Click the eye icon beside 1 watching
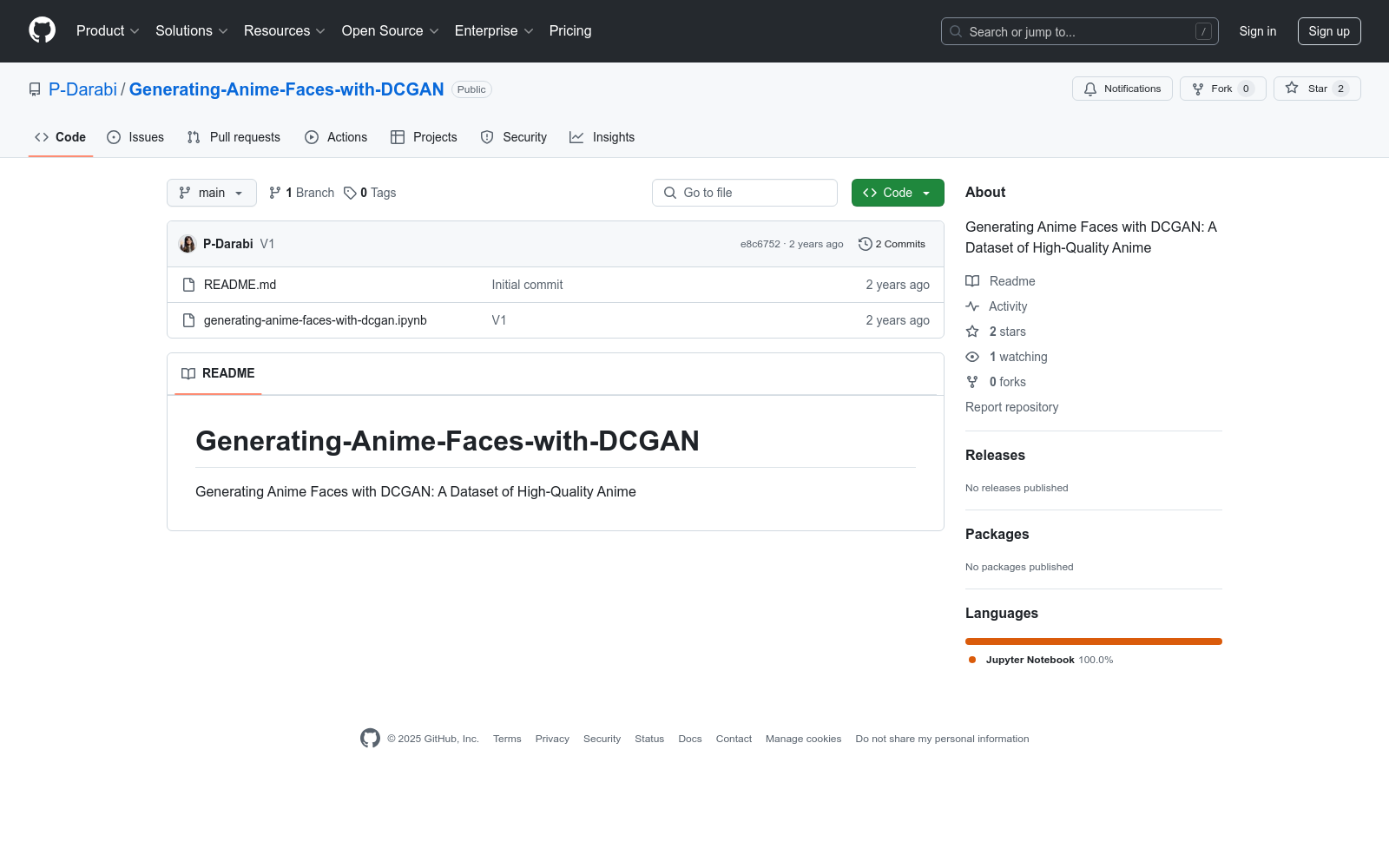Screen dimensions: 1389x868 (x=972, y=357)
